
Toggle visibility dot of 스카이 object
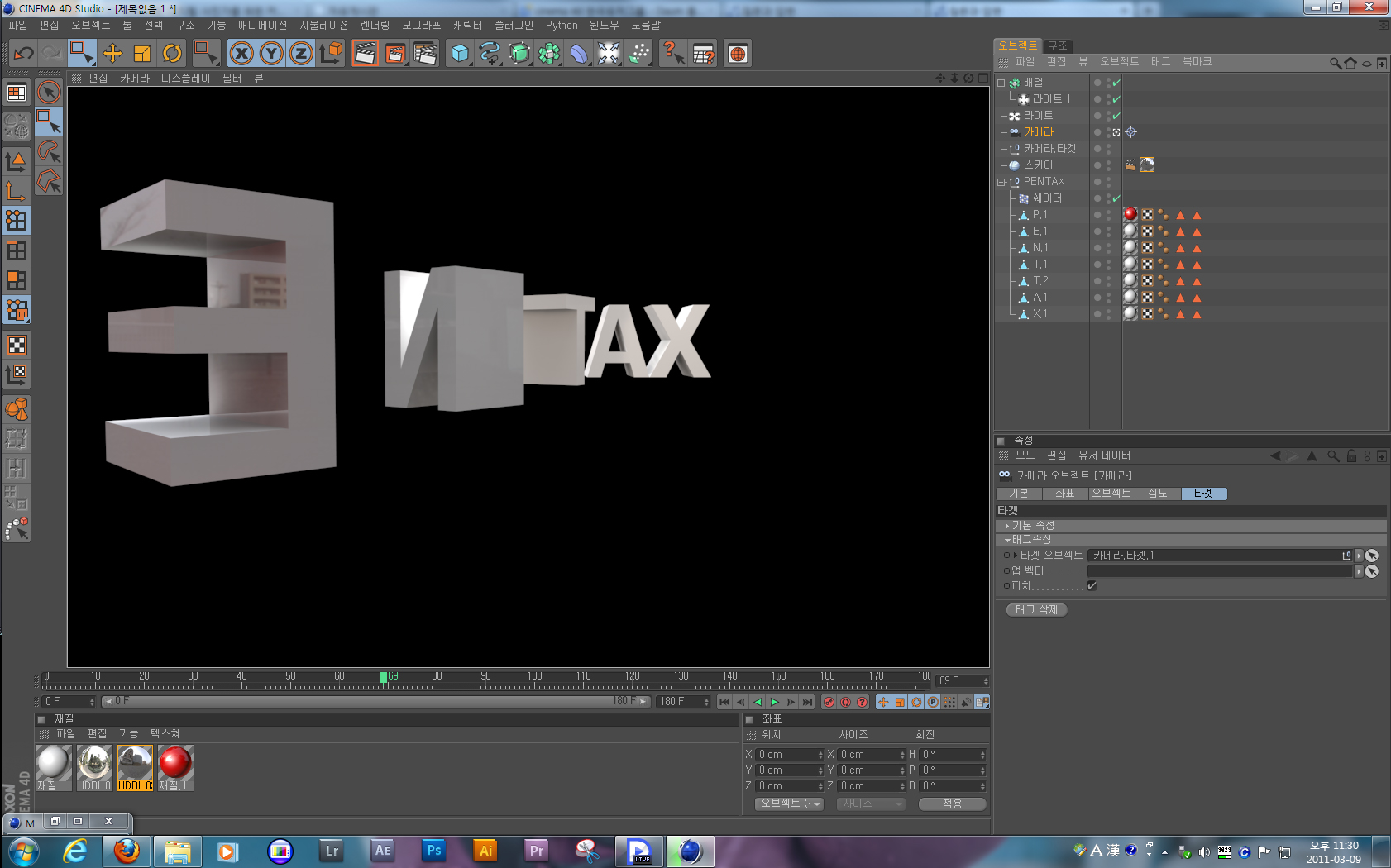click(x=1097, y=165)
